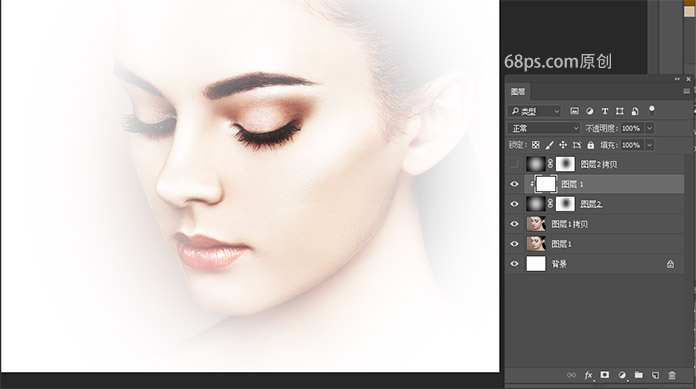
Task: Select 图层2拷贝 gradient layer thumbnail
Action: (x=536, y=164)
